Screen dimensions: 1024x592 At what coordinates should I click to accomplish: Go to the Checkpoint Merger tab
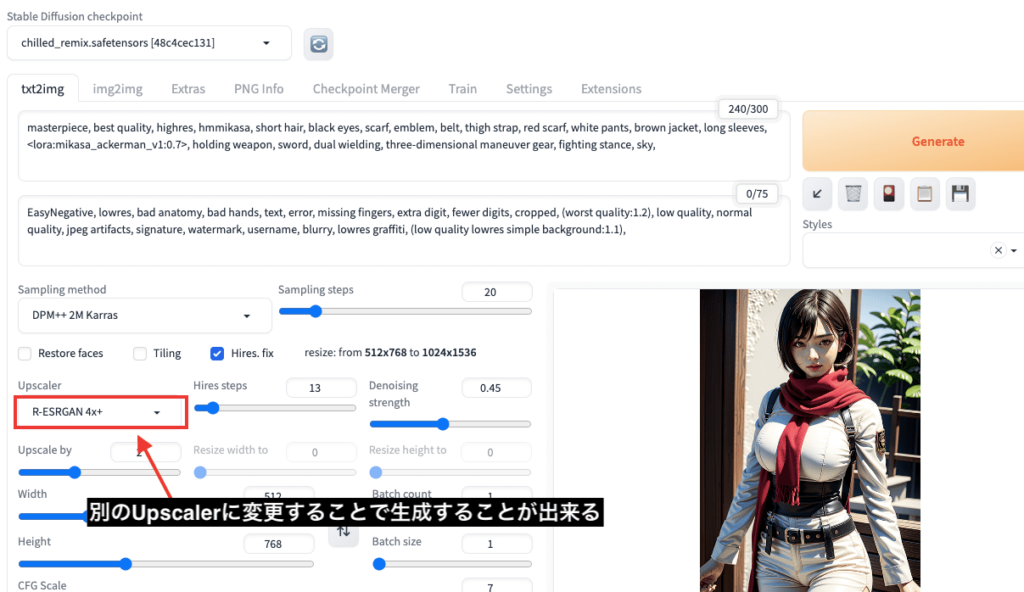pos(366,89)
